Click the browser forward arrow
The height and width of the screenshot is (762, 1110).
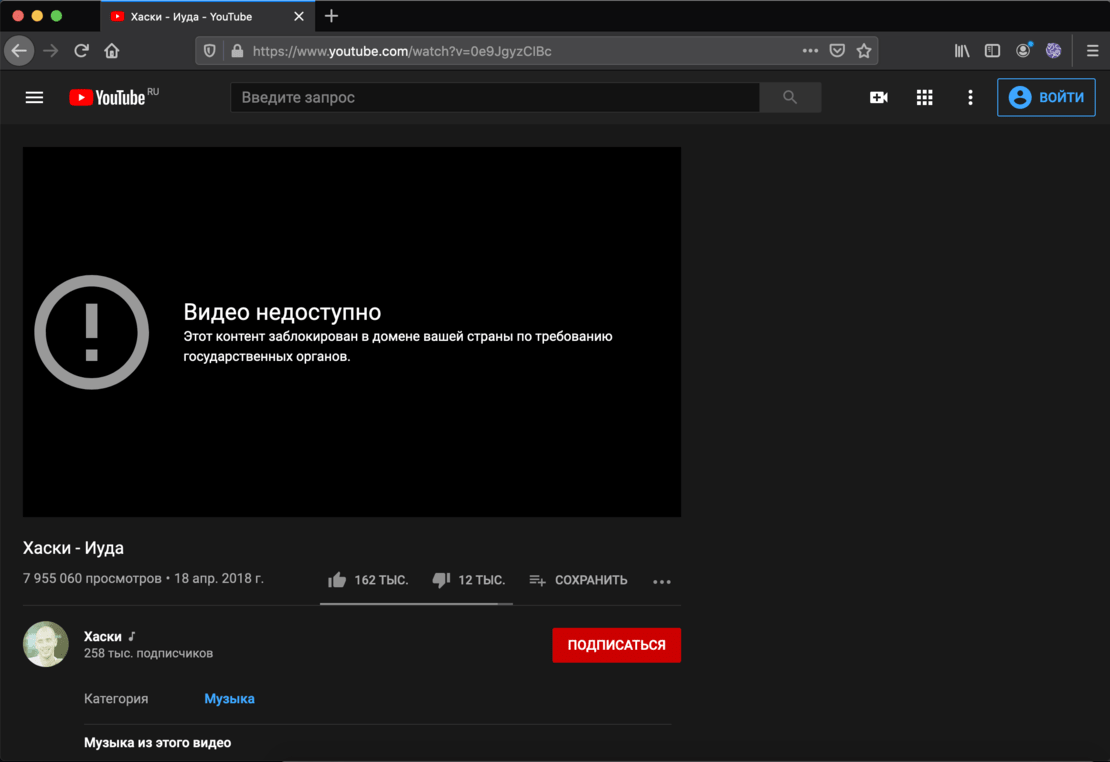50,51
